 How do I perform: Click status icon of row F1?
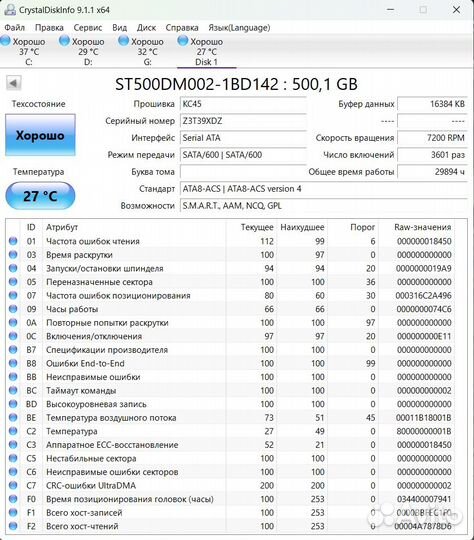(x=13, y=512)
